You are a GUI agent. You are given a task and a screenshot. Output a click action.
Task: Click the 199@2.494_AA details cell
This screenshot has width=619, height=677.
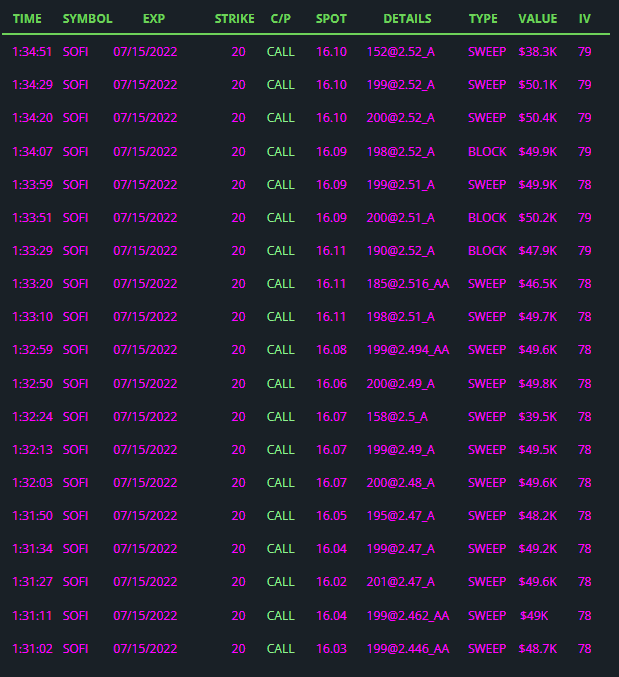(x=408, y=350)
